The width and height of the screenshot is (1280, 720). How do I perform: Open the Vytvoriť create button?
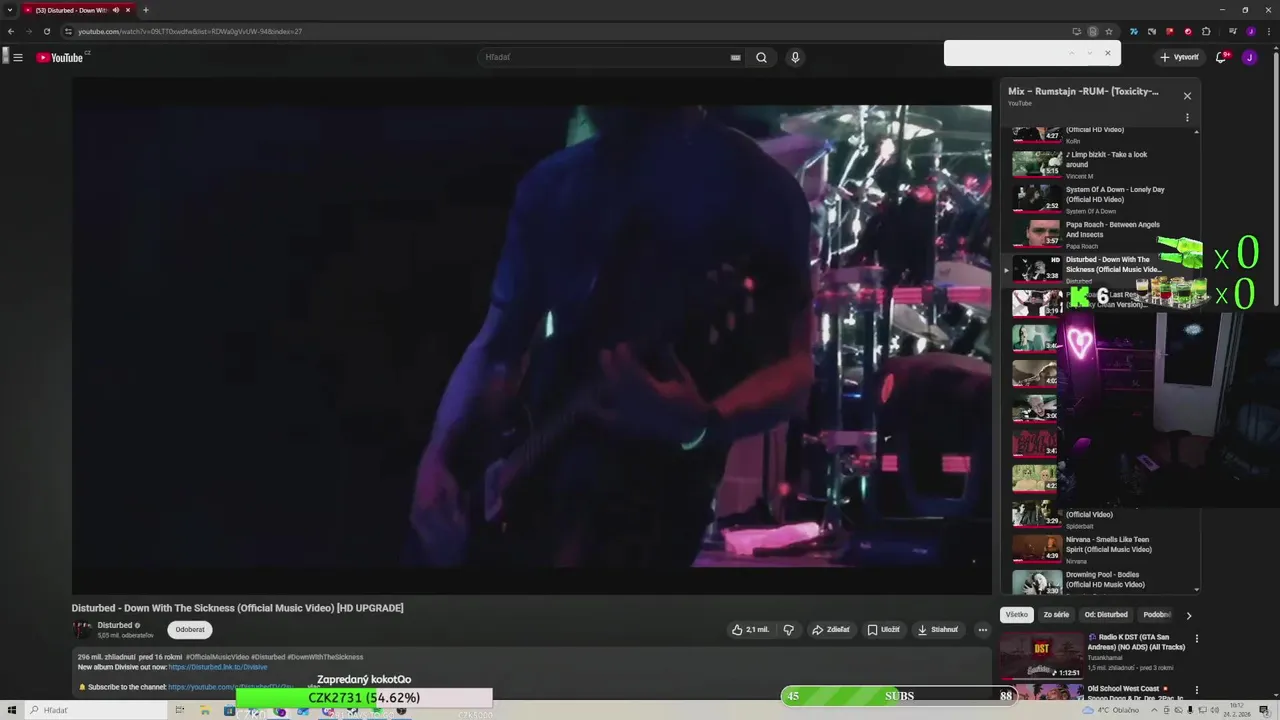pyautogui.click(x=1179, y=57)
